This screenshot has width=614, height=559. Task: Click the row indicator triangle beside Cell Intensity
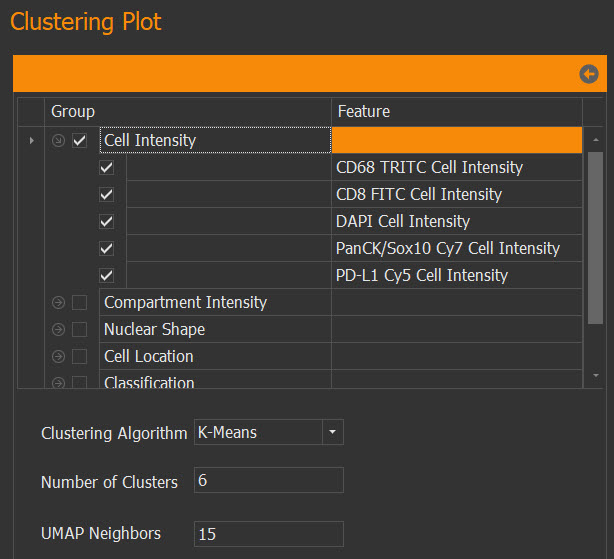32,140
